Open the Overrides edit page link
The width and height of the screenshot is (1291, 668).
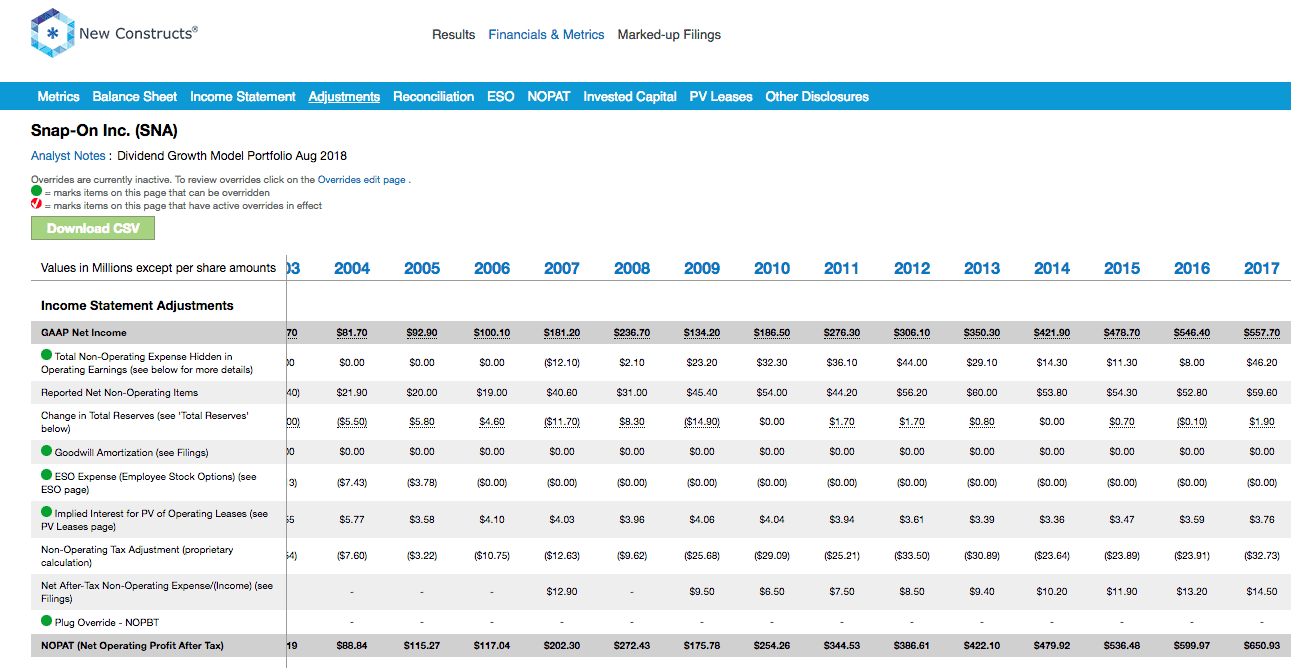tap(362, 180)
